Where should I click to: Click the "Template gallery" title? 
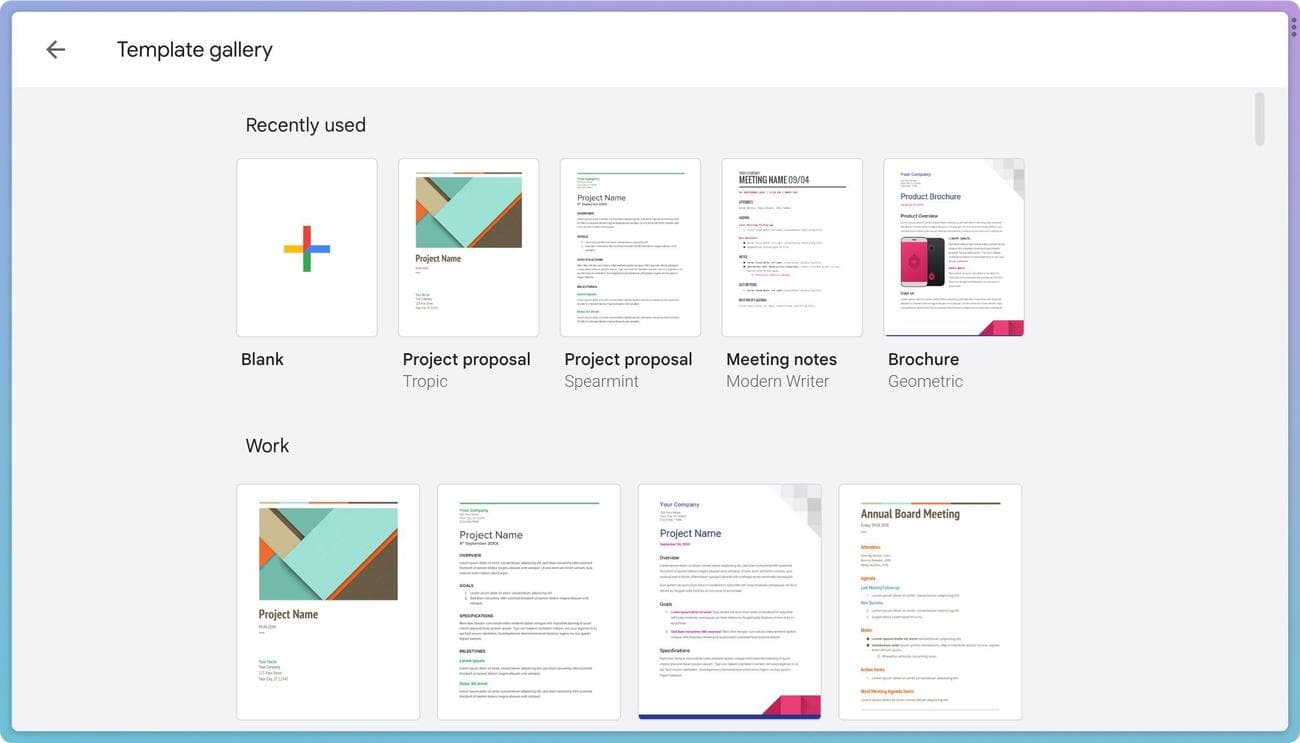tap(194, 50)
